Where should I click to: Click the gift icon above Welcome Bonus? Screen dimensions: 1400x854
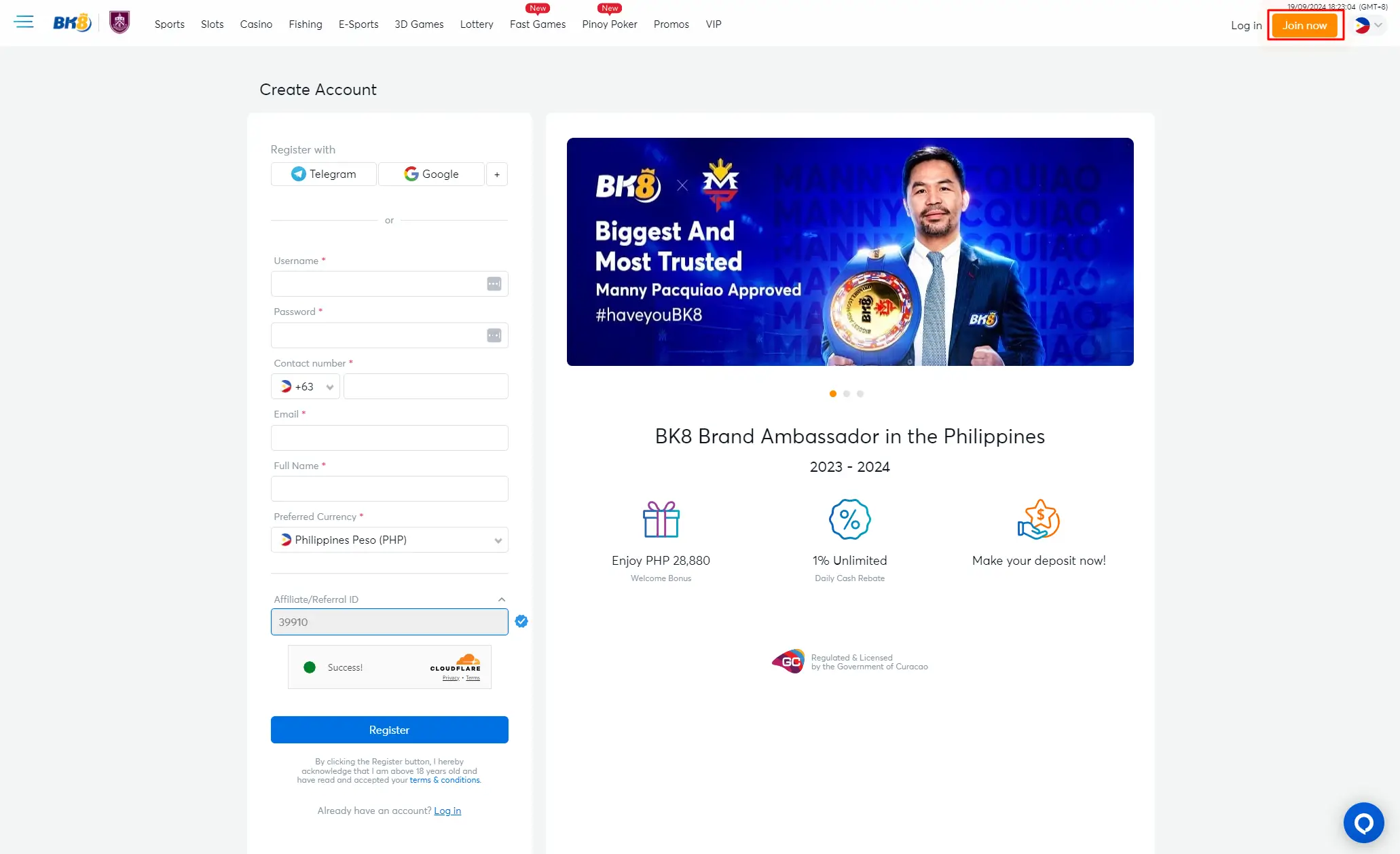660,519
